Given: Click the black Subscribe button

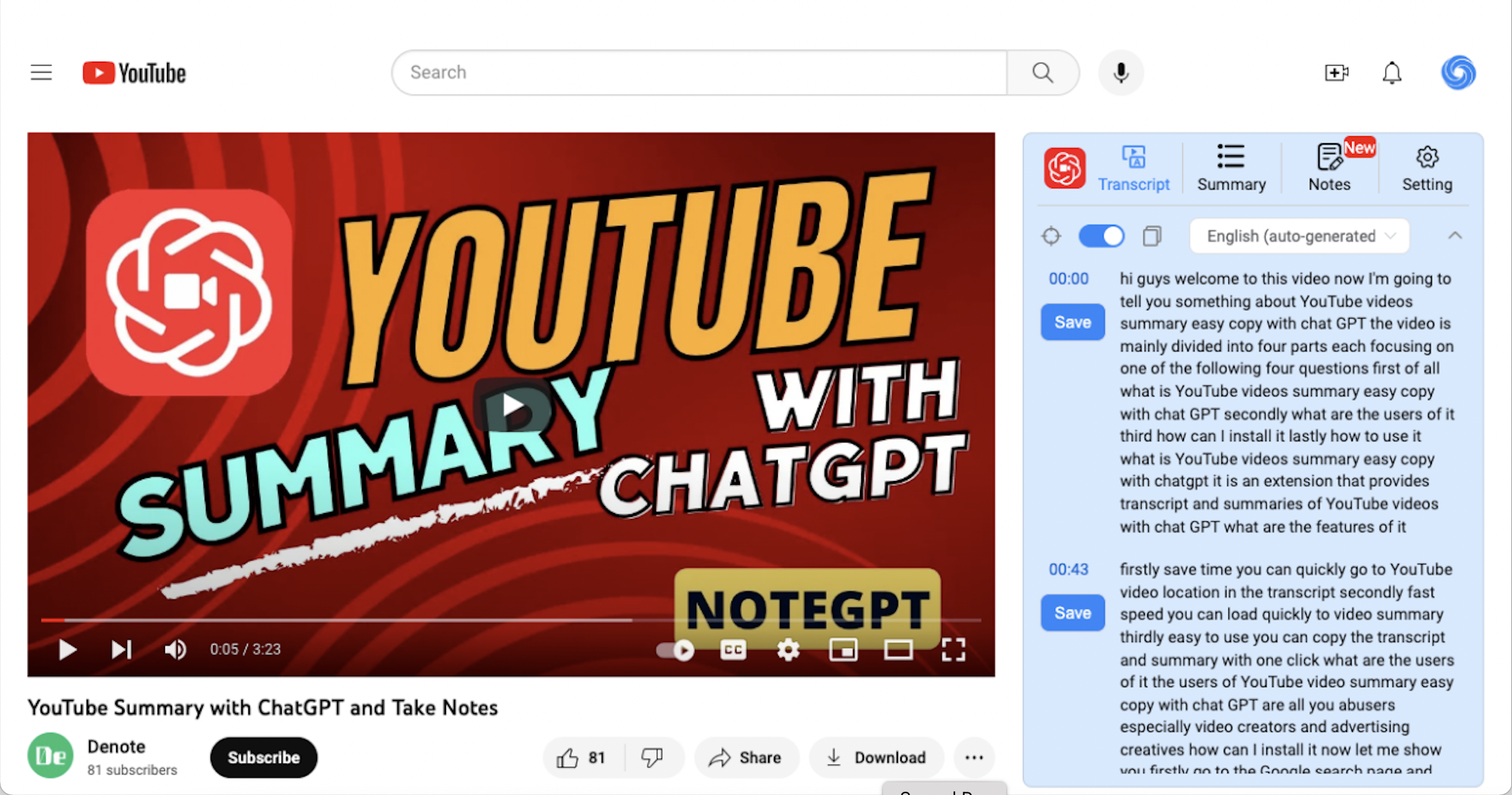Looking at the screenshot, I should point(263,757).
